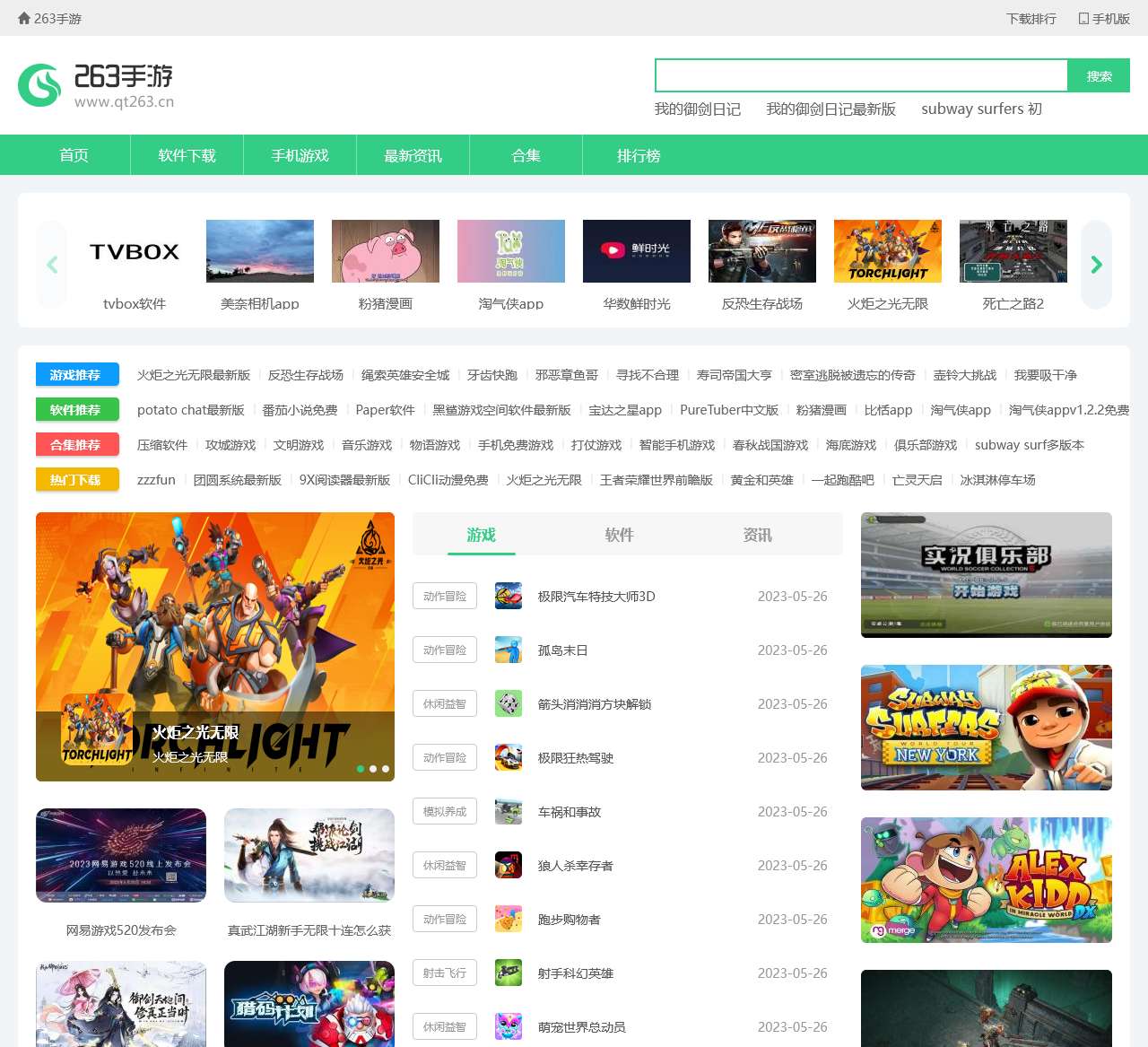Select the first green banner slide dot

361,769
